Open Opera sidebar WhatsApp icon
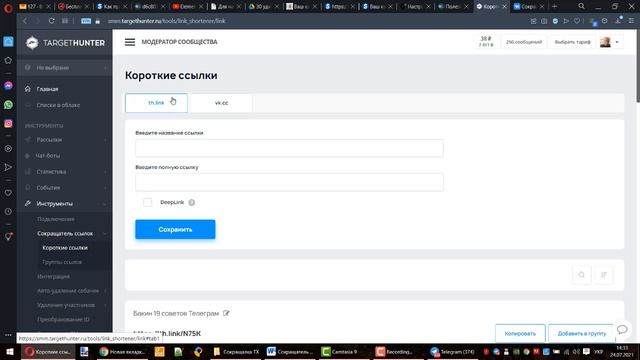 [x=8, y=105]
